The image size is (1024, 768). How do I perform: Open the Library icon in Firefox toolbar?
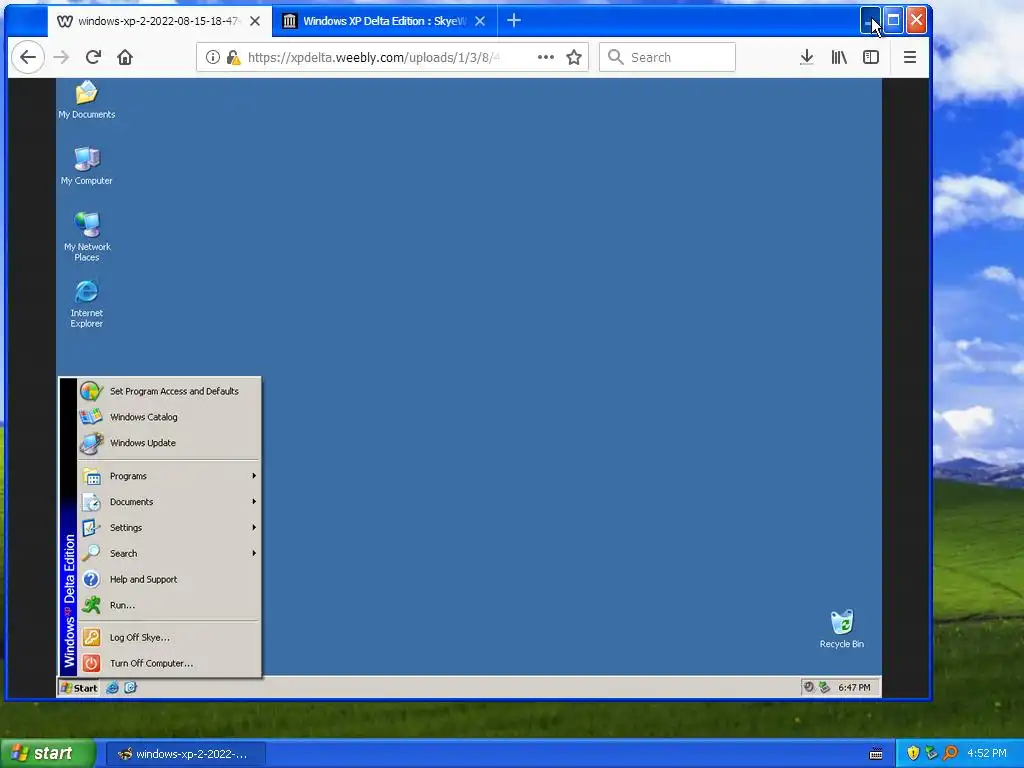(839, 57)
